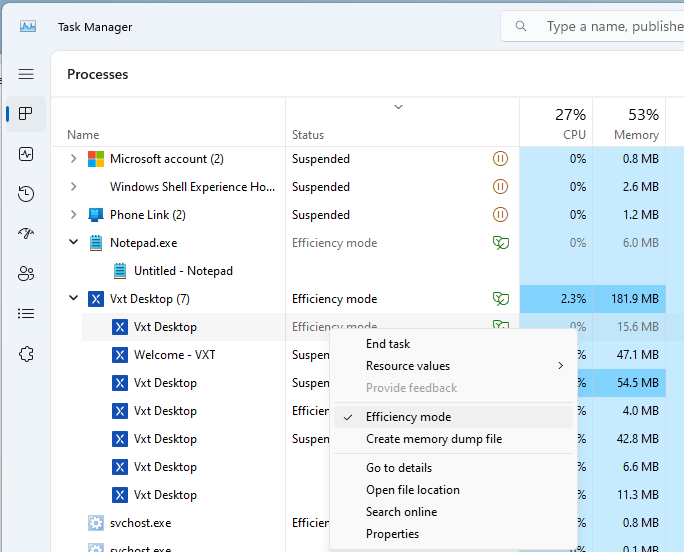The height and width of the screenshot is (552, 684).
Task: Select Create memory dump file
Action: tap(433, 439)
